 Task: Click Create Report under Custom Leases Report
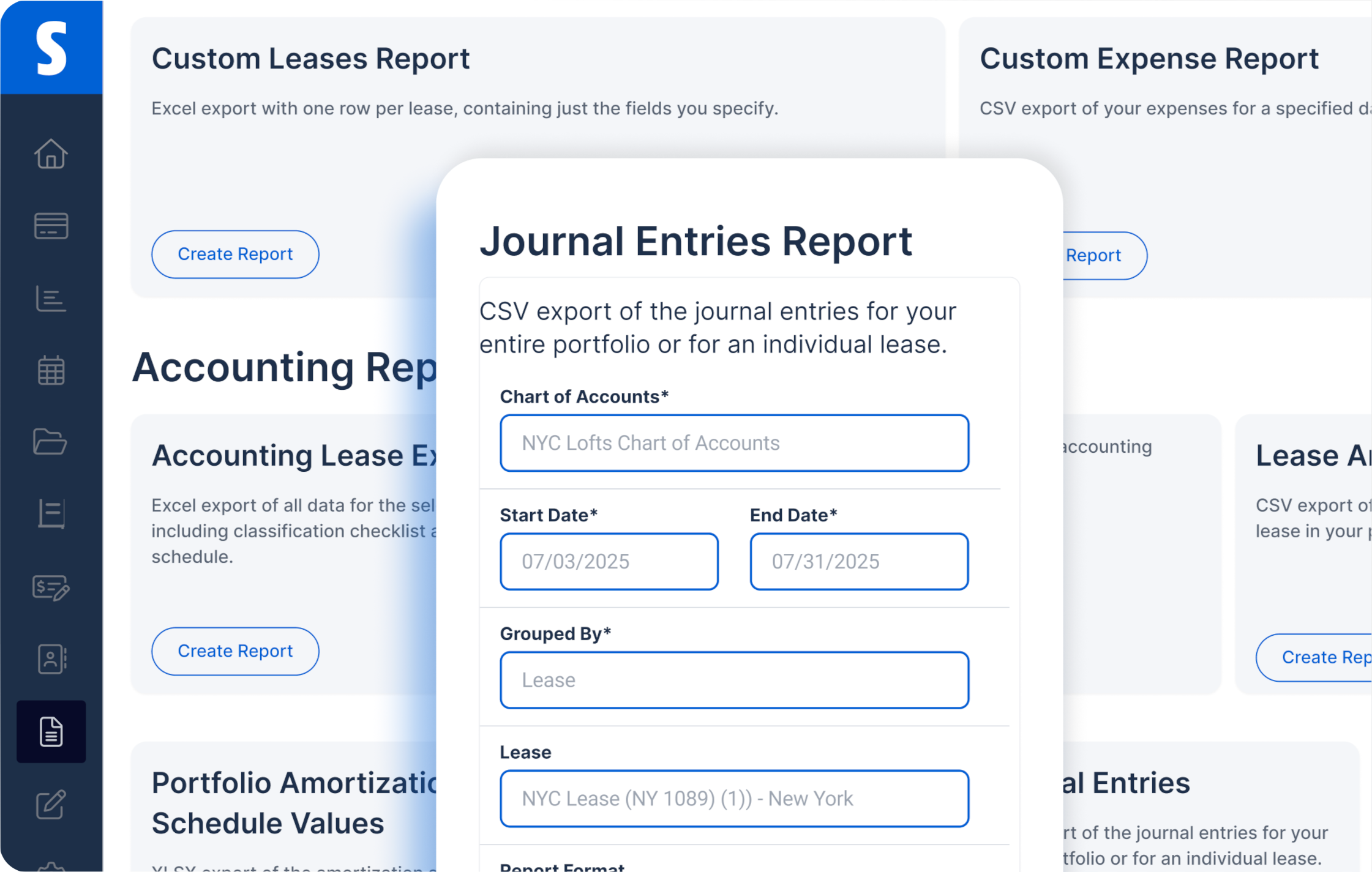point(234,254)
